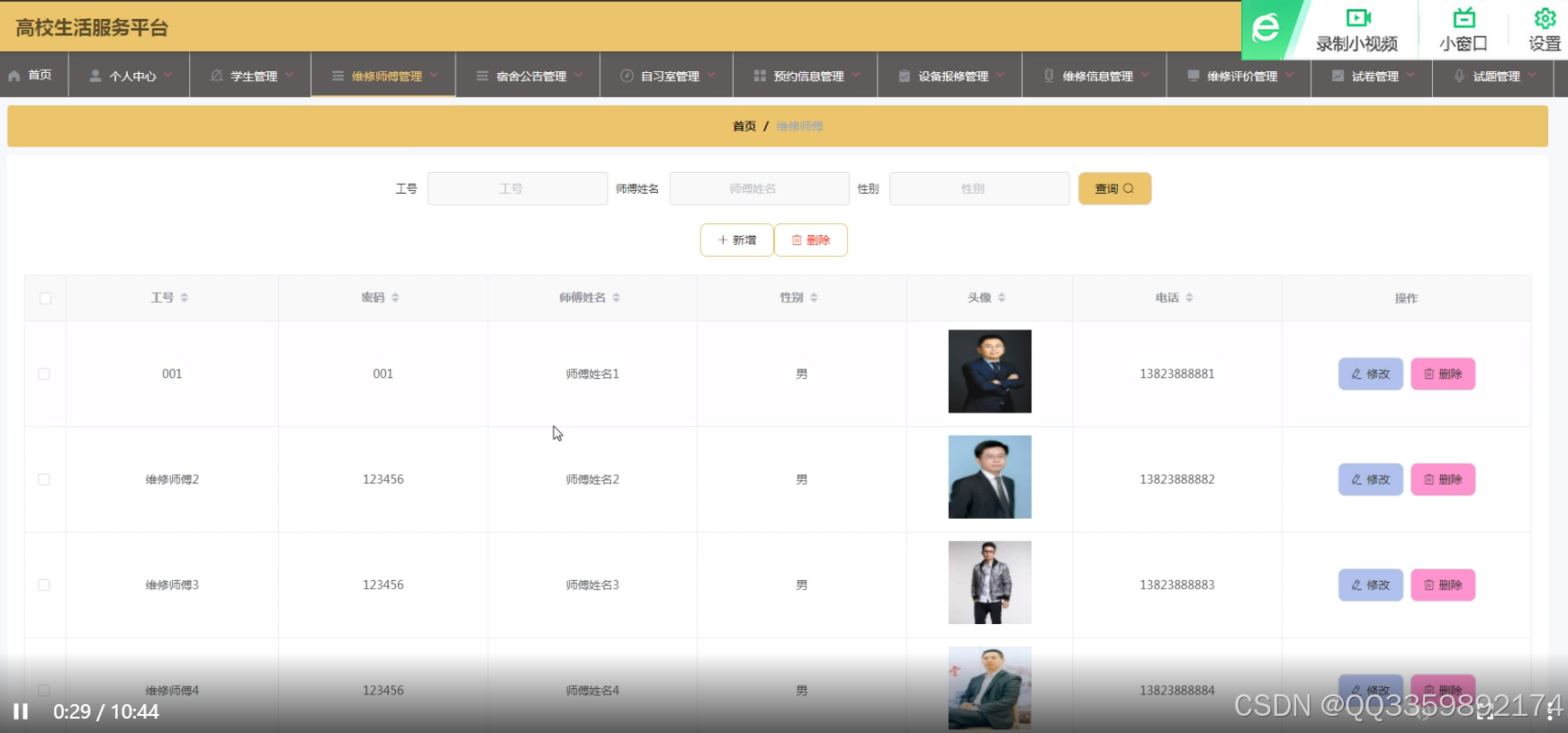Click the microphone icon beside 试题管理

(1459, 76)
